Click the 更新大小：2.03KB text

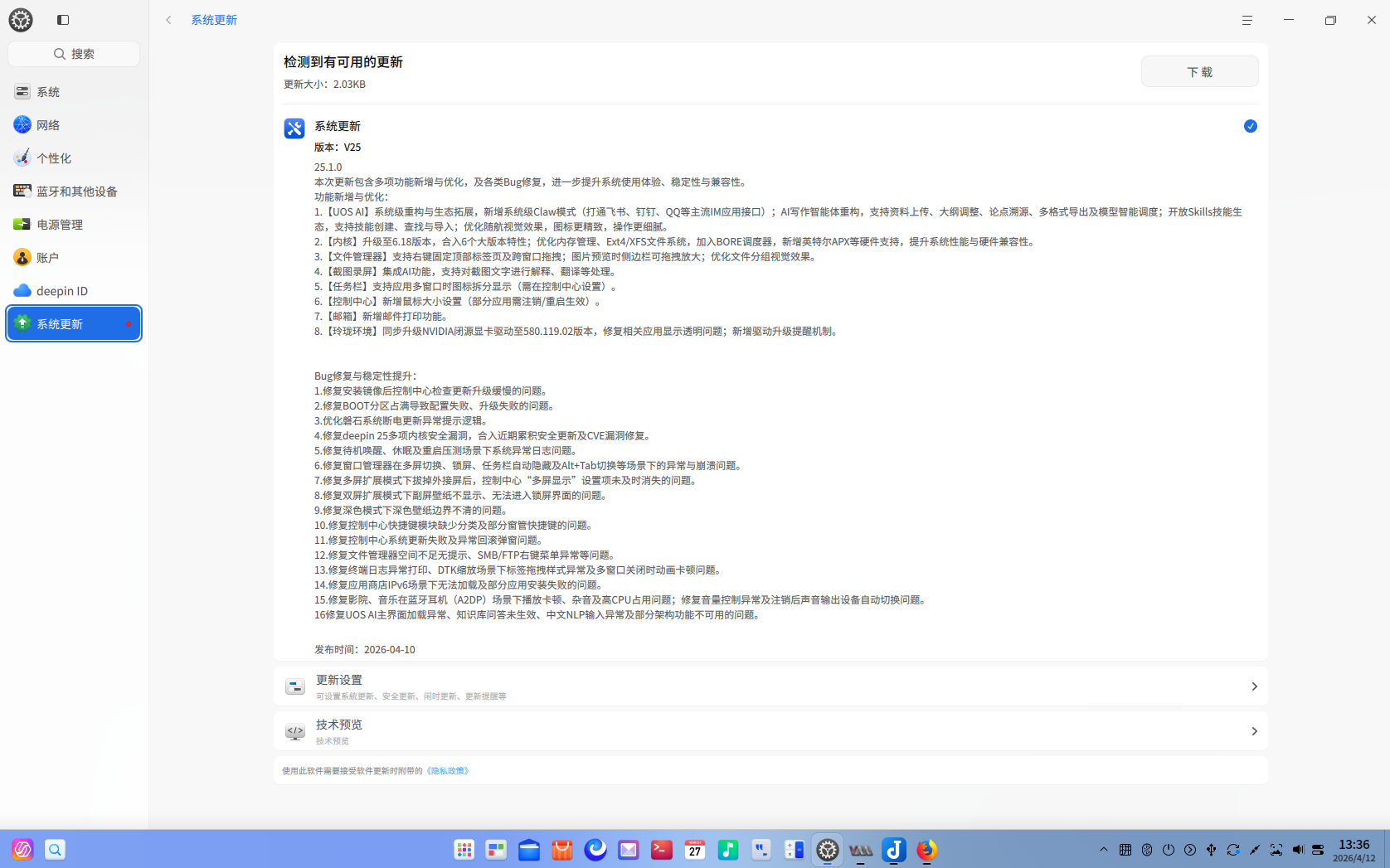[324, 85]
